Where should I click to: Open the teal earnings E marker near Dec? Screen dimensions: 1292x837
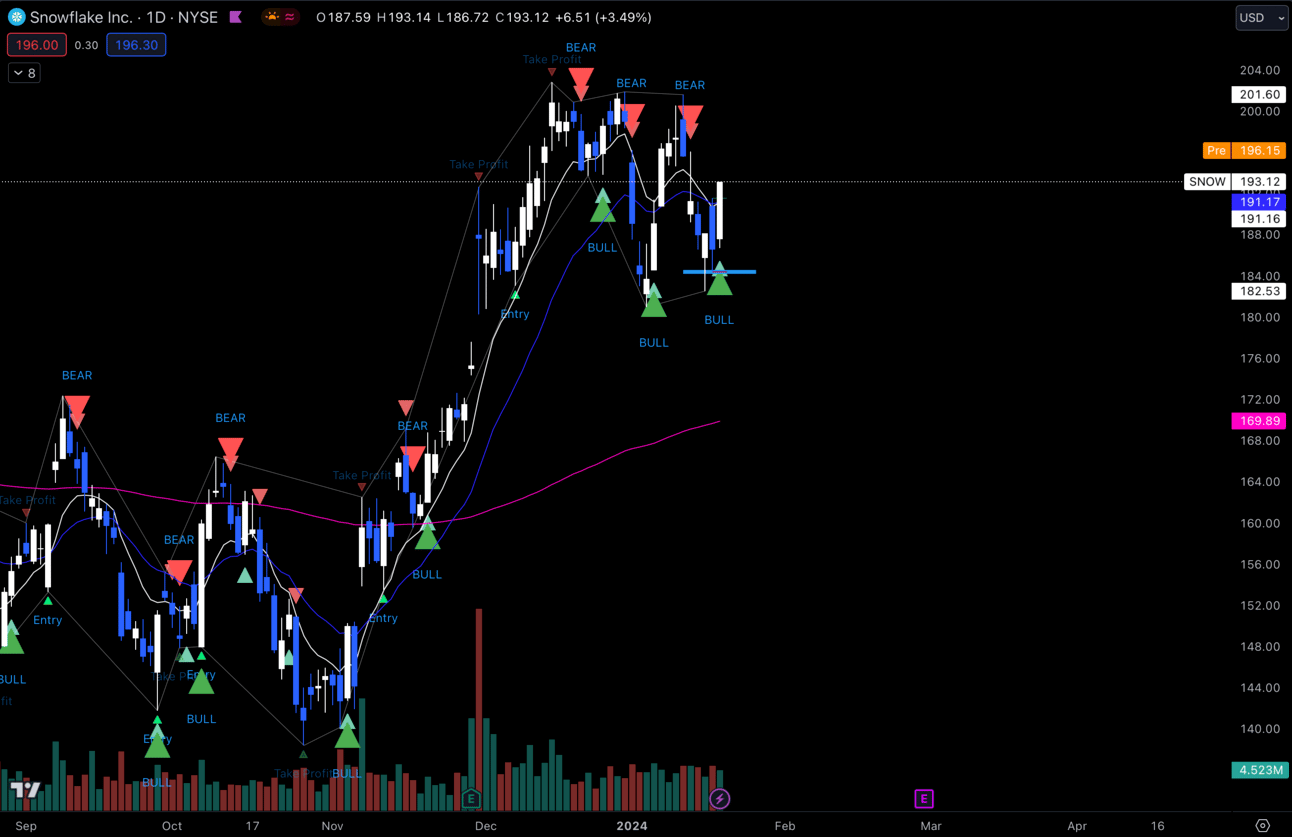471,798
